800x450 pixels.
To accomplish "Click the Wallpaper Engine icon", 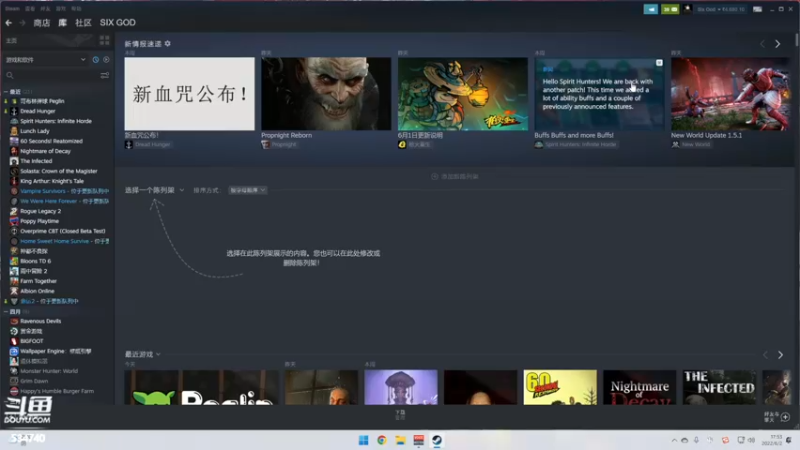I will pyautogui.click(x=14, y=351).
